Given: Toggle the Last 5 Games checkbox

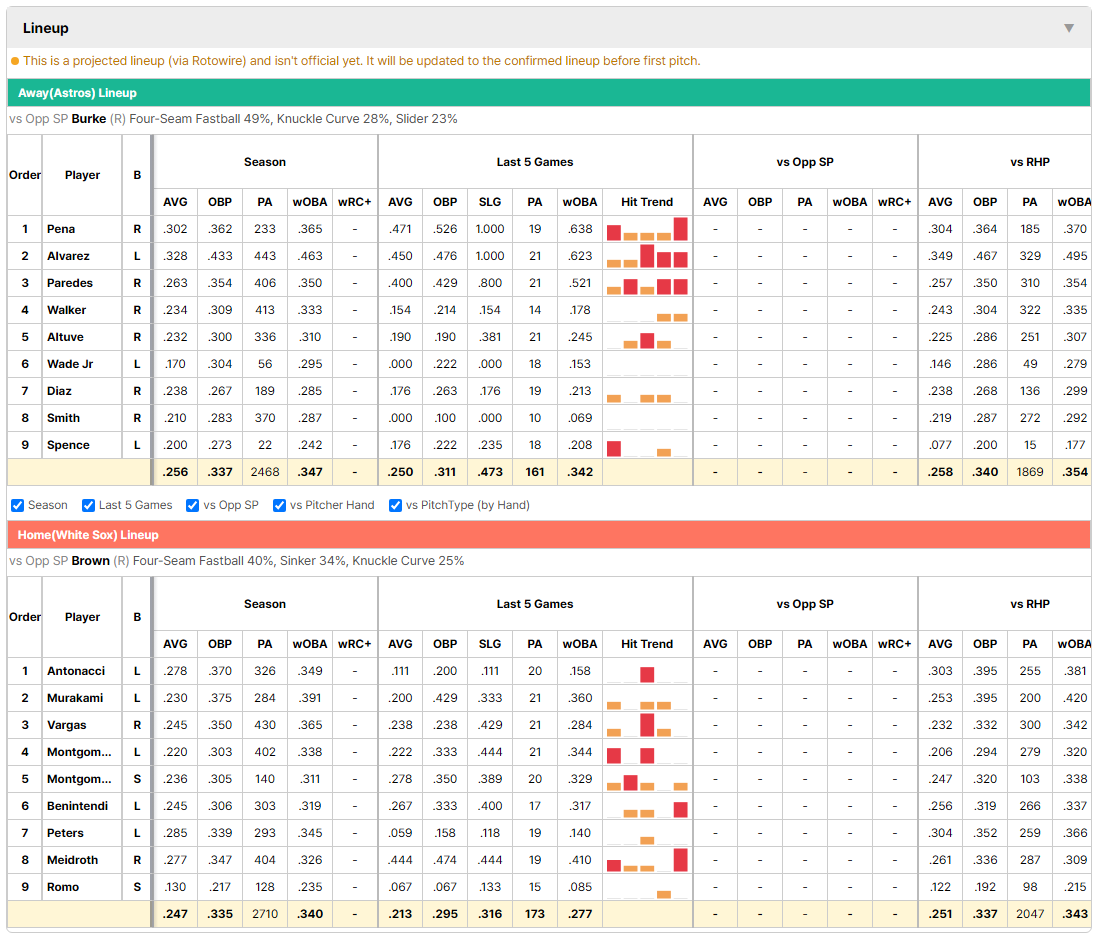Looking at the screenshot, I should pyautogui.click(x=88, y=506).
